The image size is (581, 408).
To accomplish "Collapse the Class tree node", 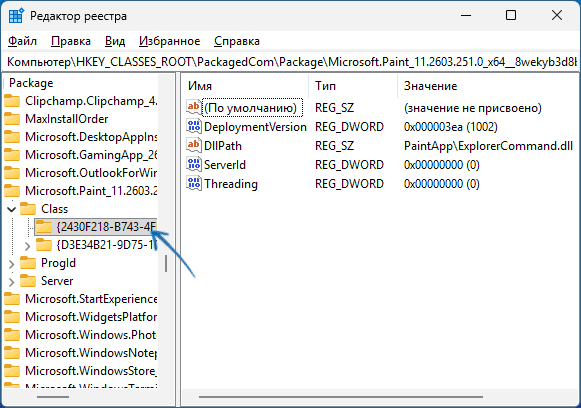I will coord(11,209).
